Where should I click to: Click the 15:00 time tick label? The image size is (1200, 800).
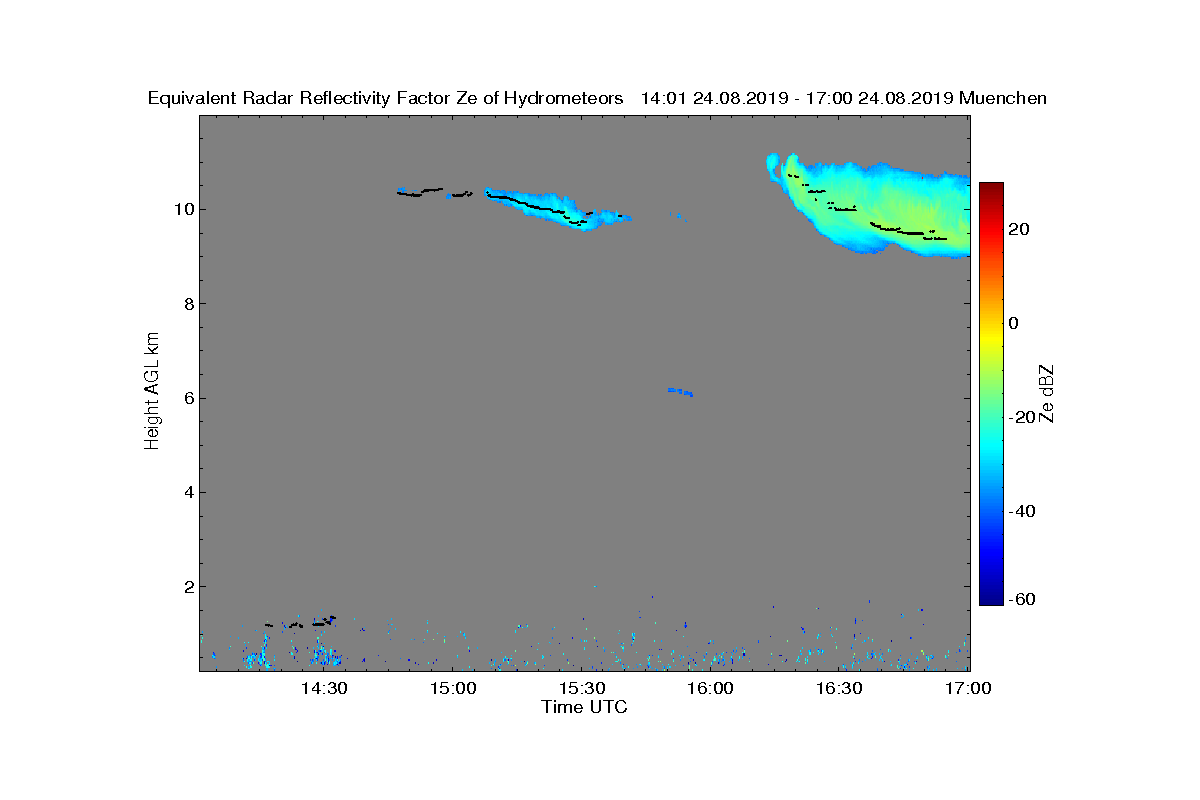click(453, 689)
